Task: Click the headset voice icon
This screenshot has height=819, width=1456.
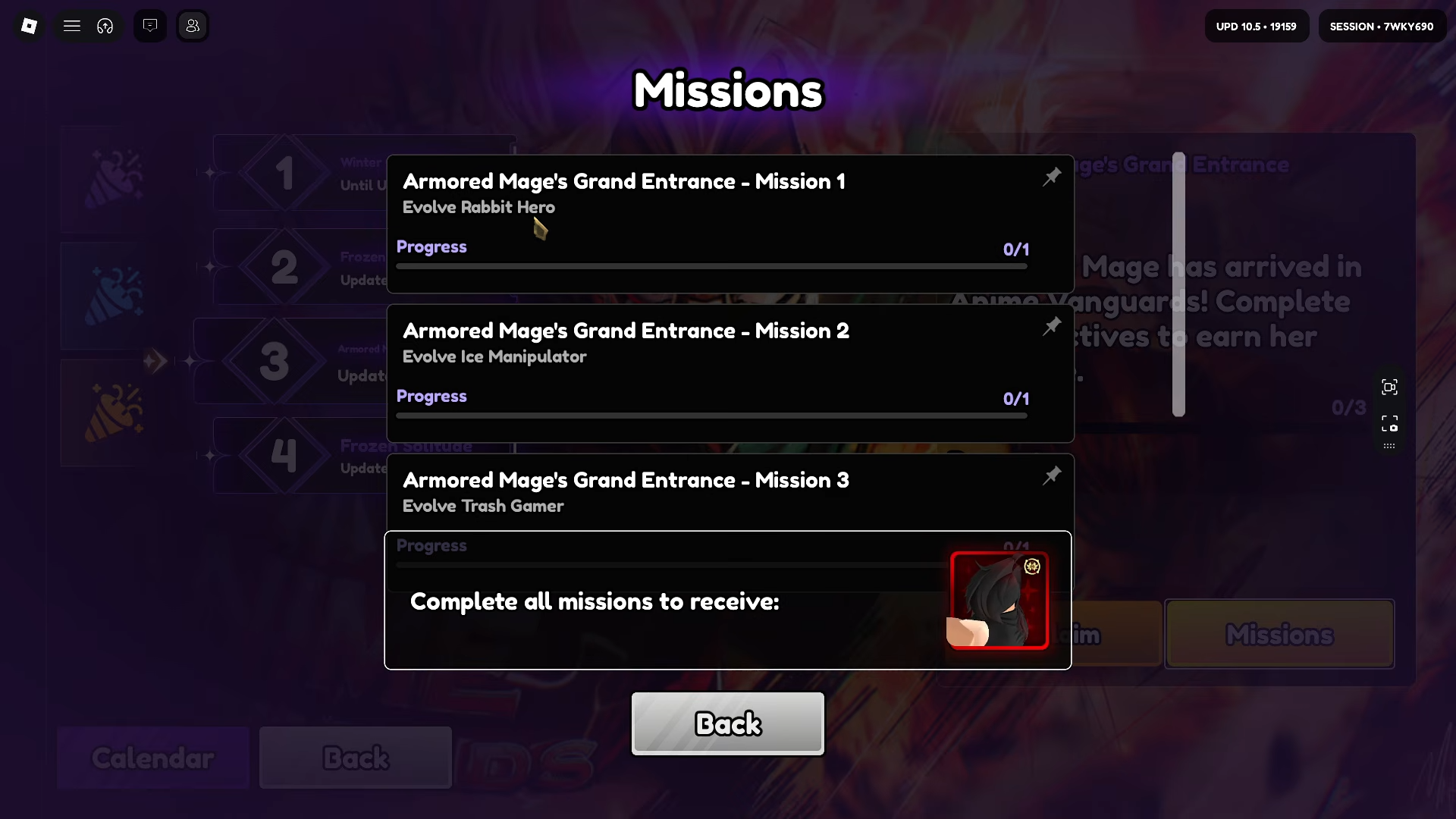Action: pos(105,26)
